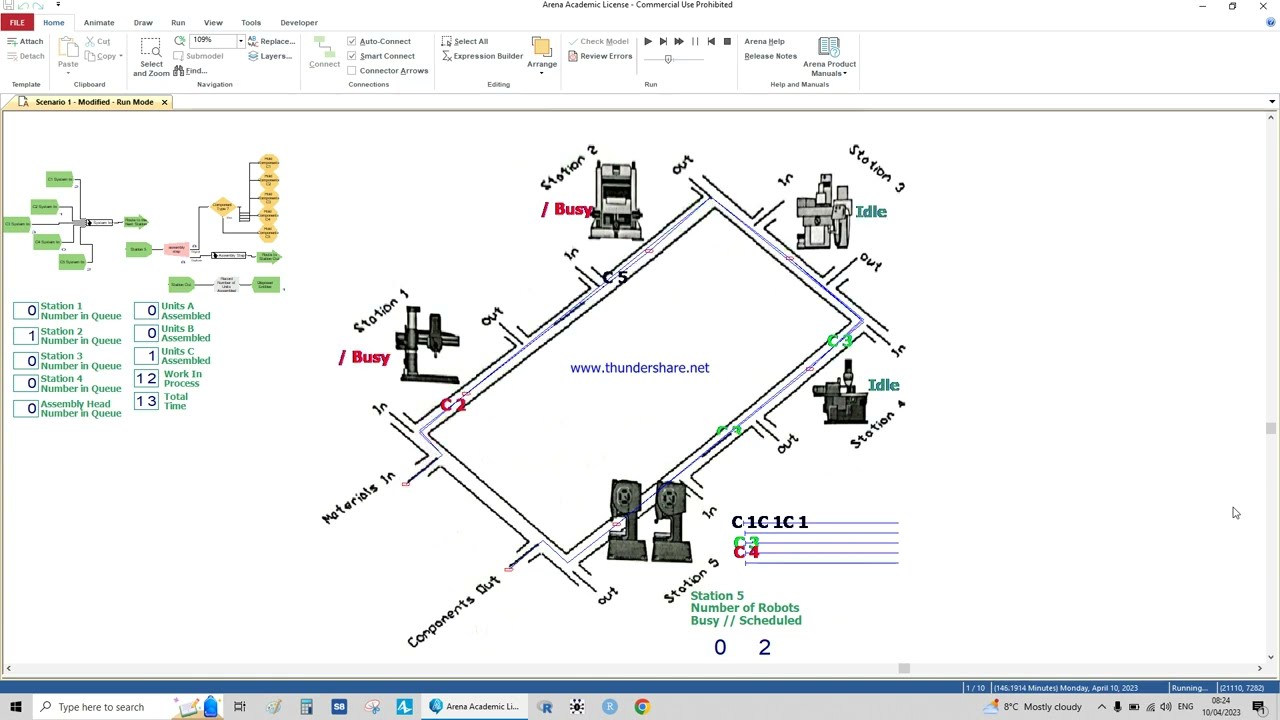1280x720 pixels.
Task: Open the Replace dialog
Action: click(270, 41)
